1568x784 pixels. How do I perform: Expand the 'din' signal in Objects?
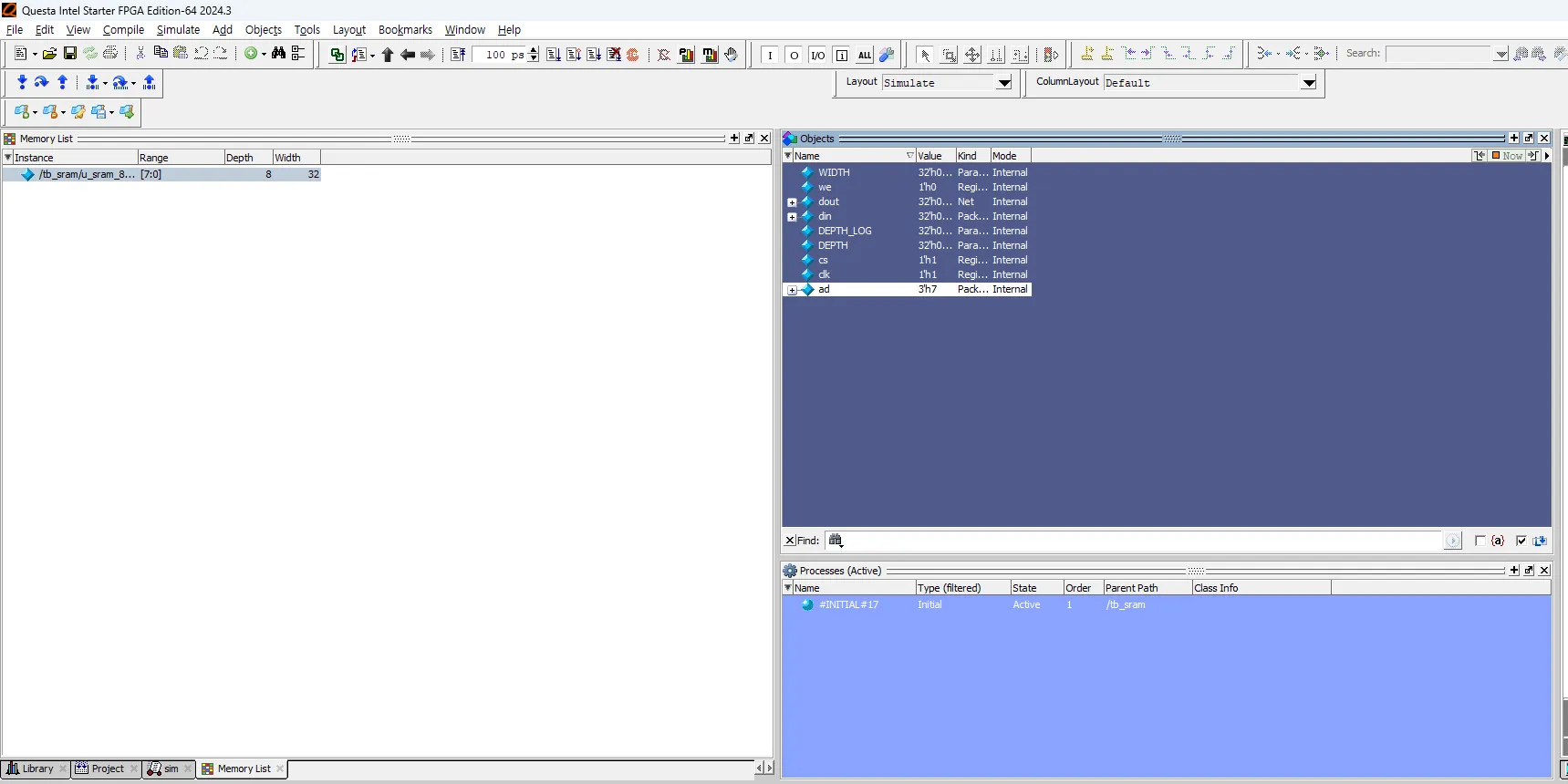tap(792, 217)
